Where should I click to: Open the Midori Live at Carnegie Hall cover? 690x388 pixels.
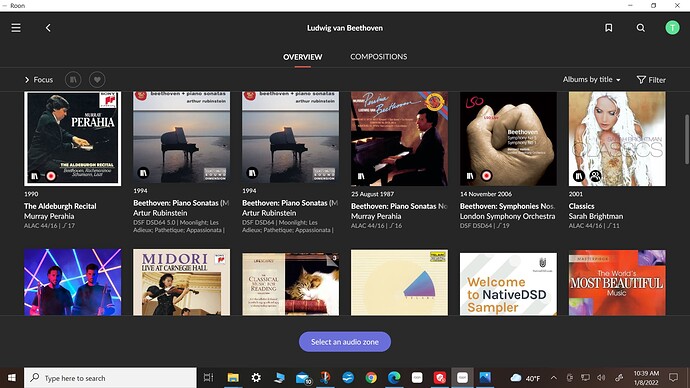[x=181, y=282]
